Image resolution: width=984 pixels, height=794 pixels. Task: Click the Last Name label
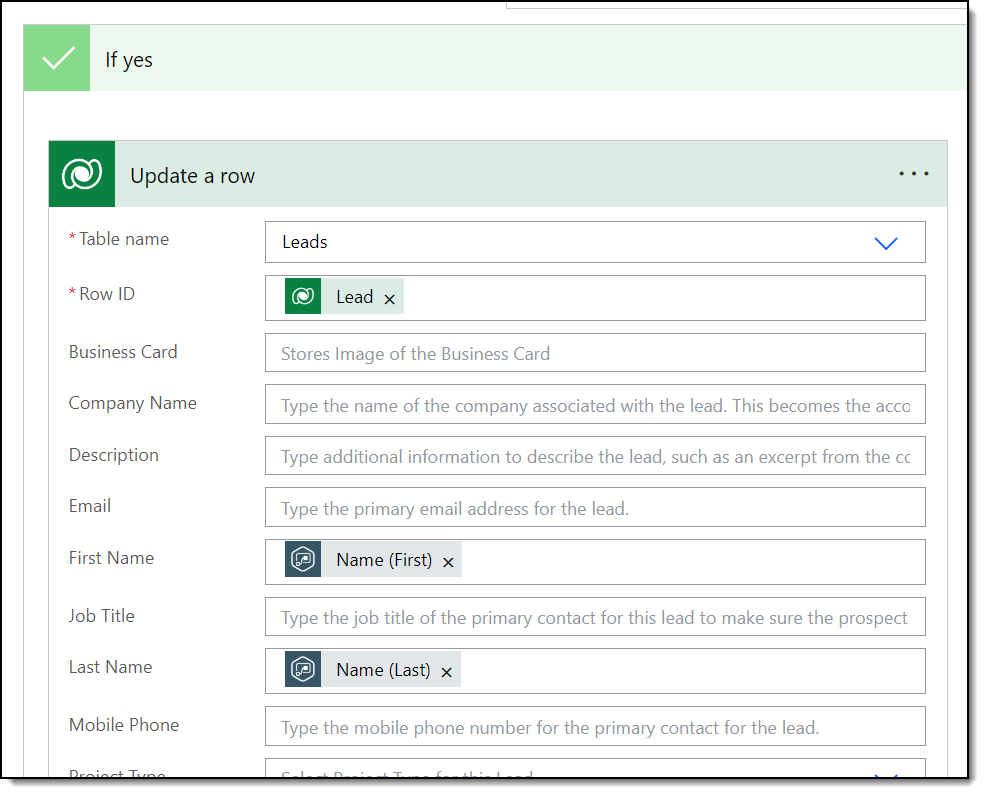[x=110, y=667]
